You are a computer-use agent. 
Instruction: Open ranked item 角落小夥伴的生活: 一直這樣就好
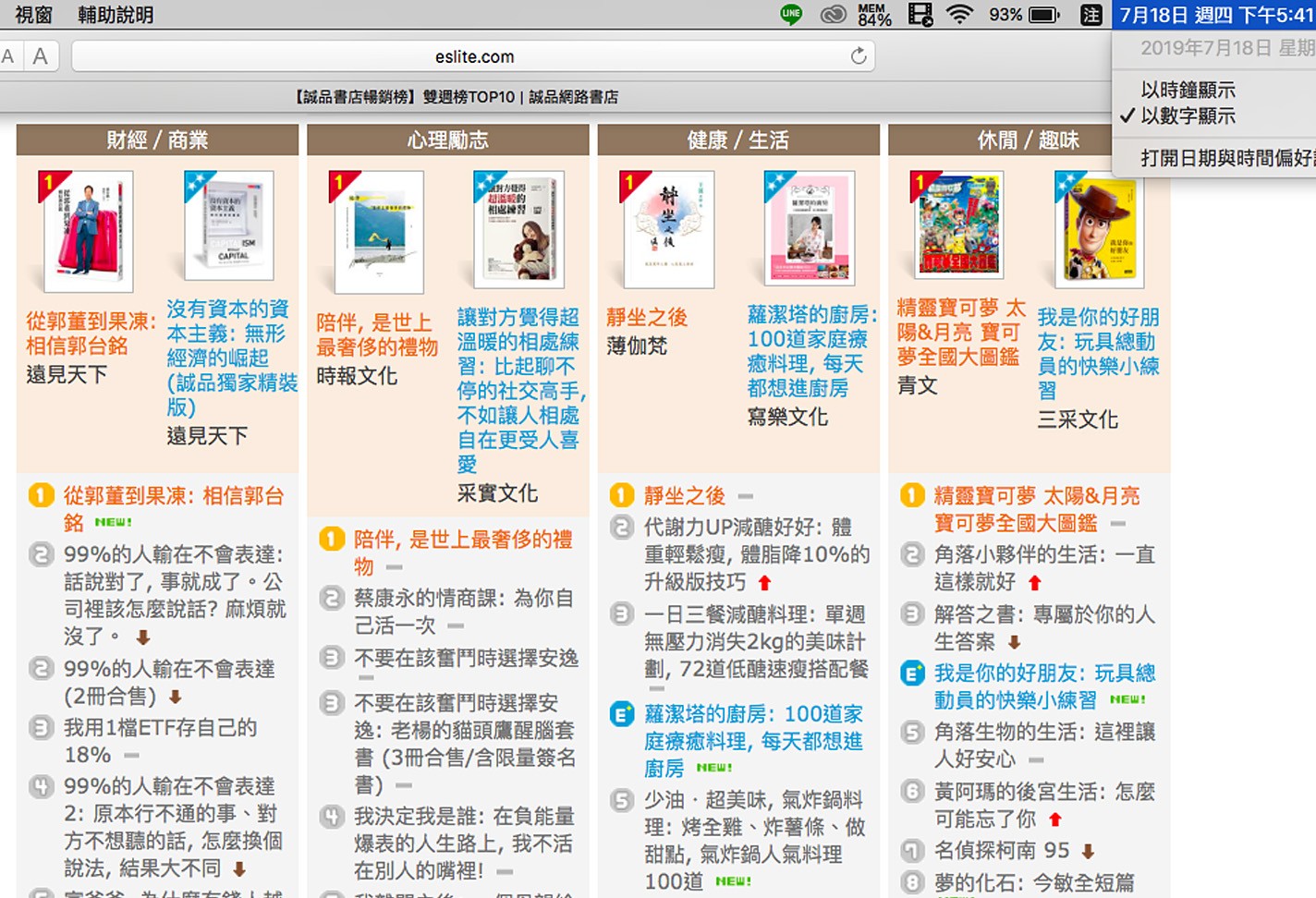click(1044, 568)
